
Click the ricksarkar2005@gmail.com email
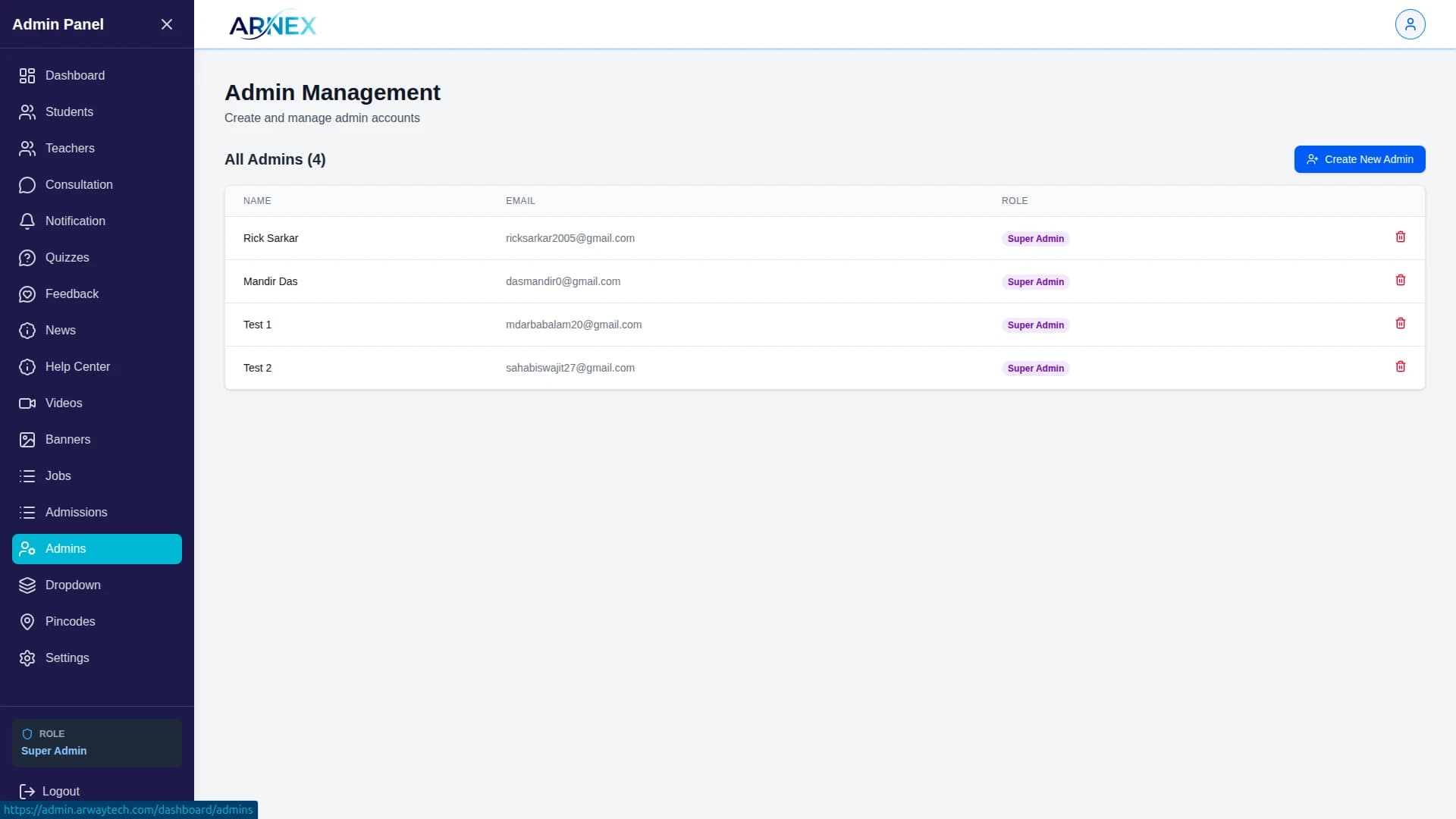[x=570, y=238]
